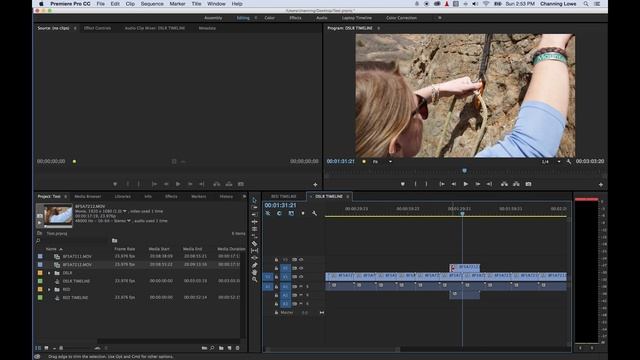640x360 pixels.
Task: Toggle Snap in the timeline
Action: [279, 213]
